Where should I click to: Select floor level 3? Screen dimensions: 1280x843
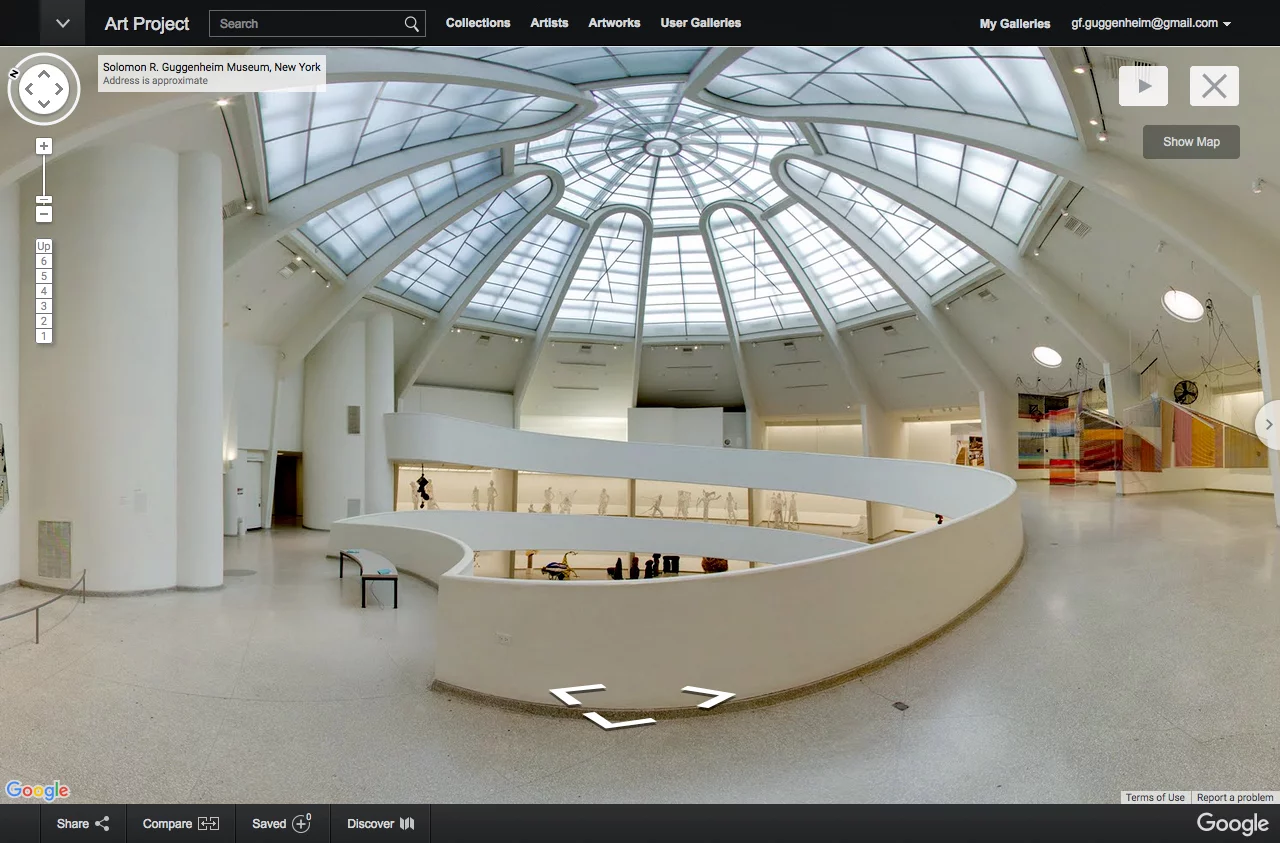point(43,306)
